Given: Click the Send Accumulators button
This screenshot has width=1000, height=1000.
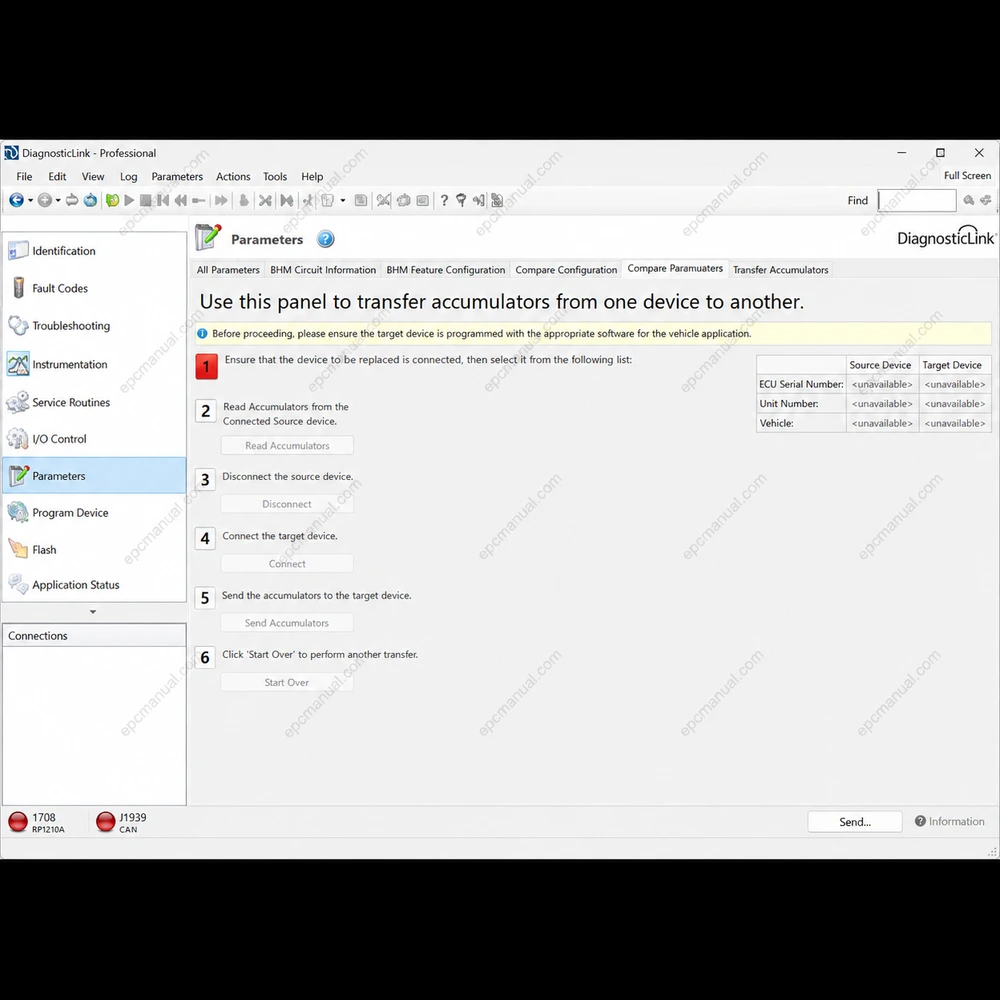Looking at the screenshot, I should click(x=287, y=622).
